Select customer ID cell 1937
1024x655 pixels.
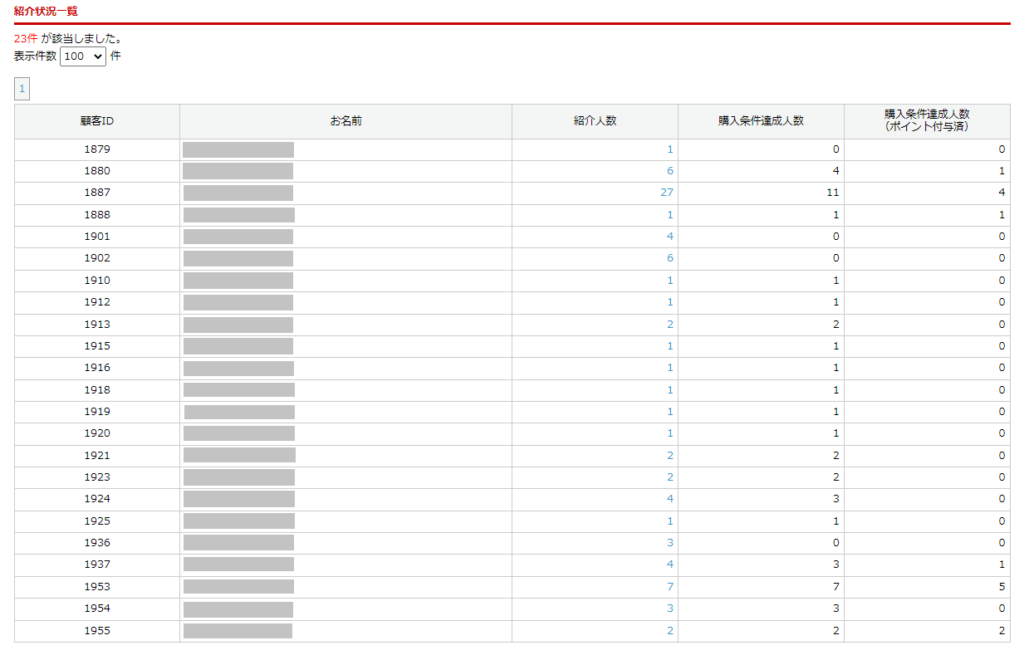(97, 564)
